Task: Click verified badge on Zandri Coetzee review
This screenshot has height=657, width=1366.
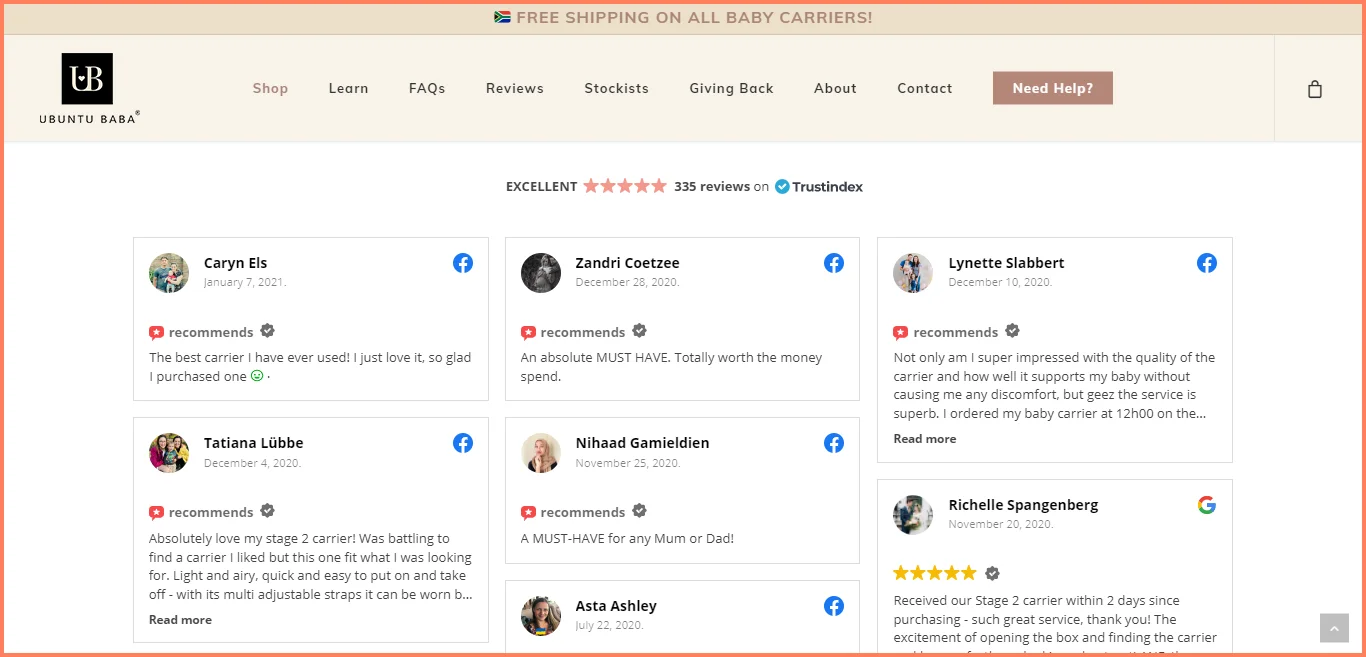Action: (x=639, y=331)
